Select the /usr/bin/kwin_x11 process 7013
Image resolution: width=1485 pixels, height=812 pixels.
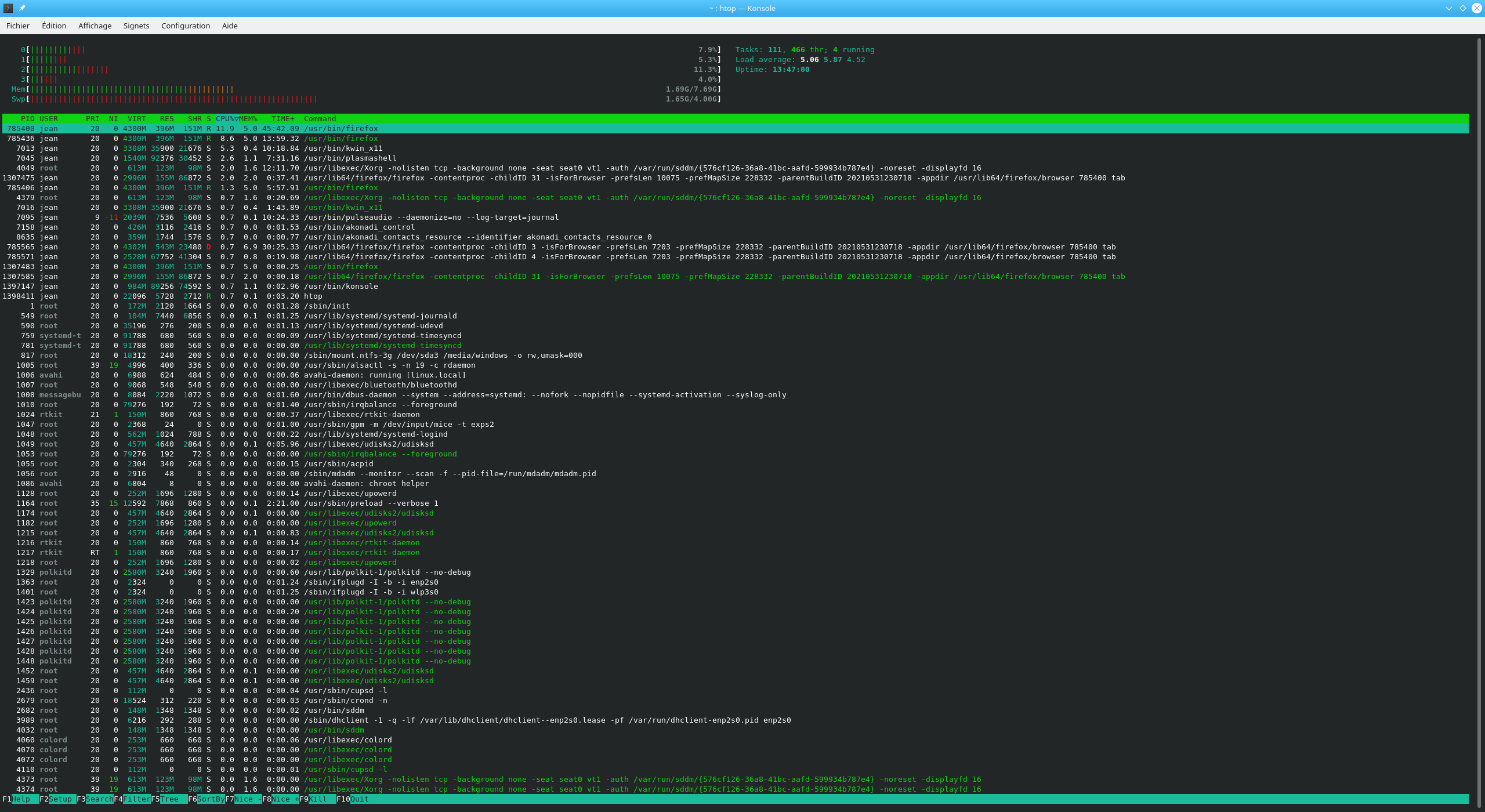pos(736,148)
